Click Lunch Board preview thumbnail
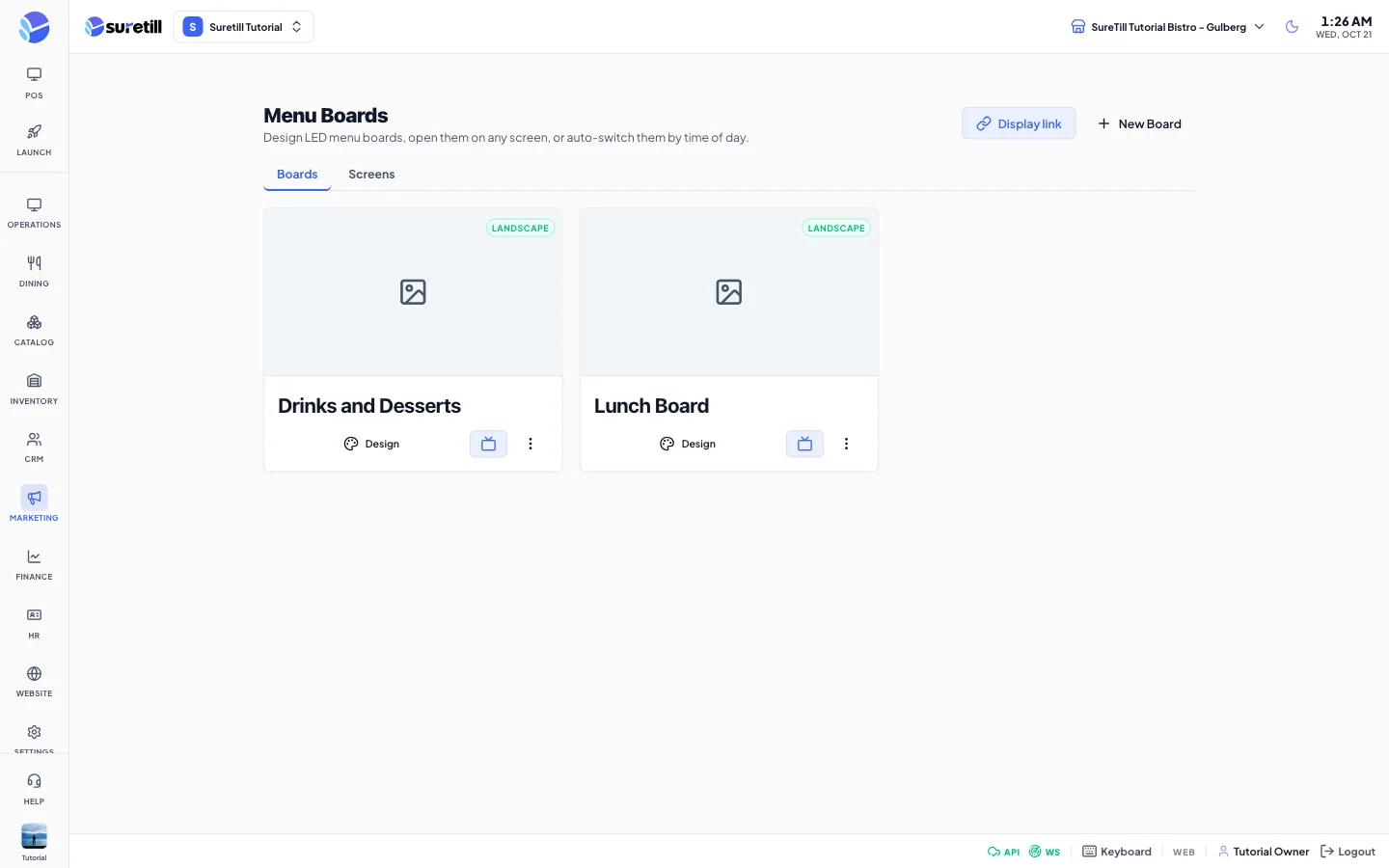This screenshot has height=868, width=1389. point(729,292)
